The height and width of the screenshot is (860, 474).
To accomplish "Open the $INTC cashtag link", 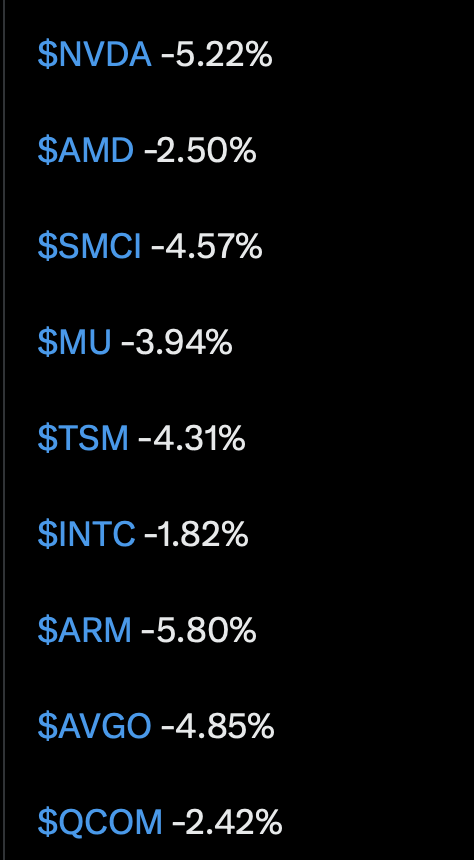I will (86, 534).
